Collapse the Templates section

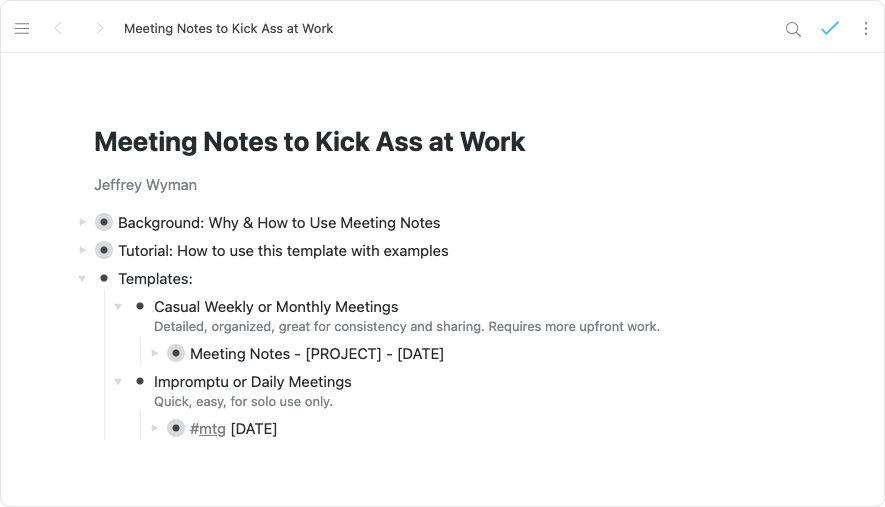coord(82,279)
